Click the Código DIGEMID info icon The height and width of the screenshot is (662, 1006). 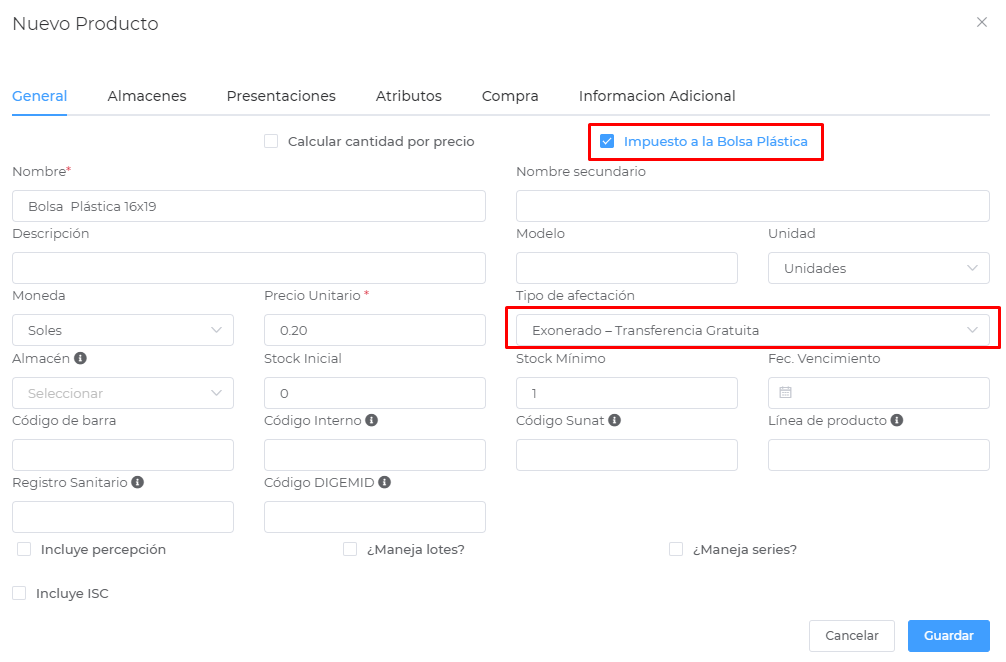pyautogui.click(x=384, y=482)
